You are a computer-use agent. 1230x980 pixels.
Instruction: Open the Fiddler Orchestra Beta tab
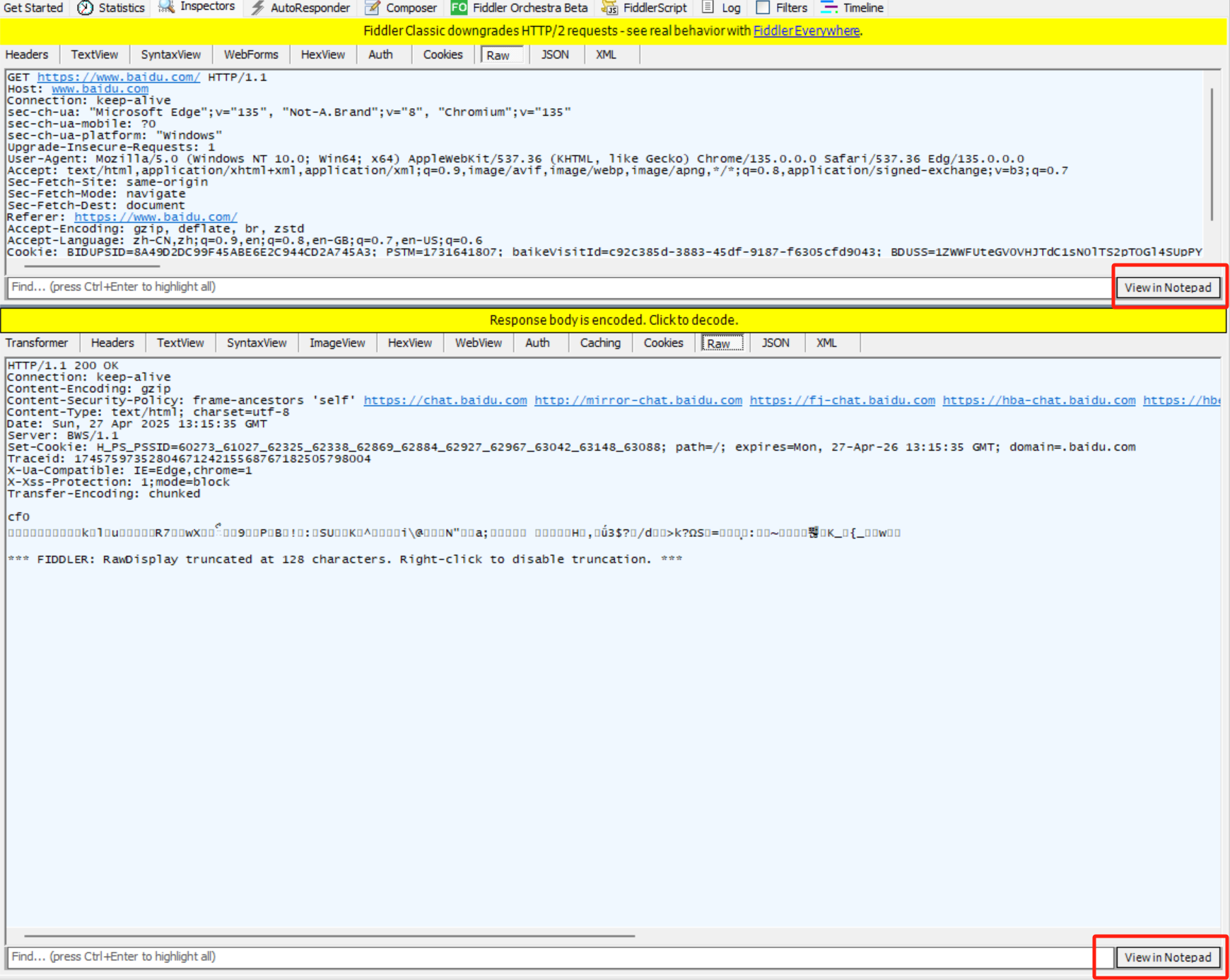click(529, 8)
